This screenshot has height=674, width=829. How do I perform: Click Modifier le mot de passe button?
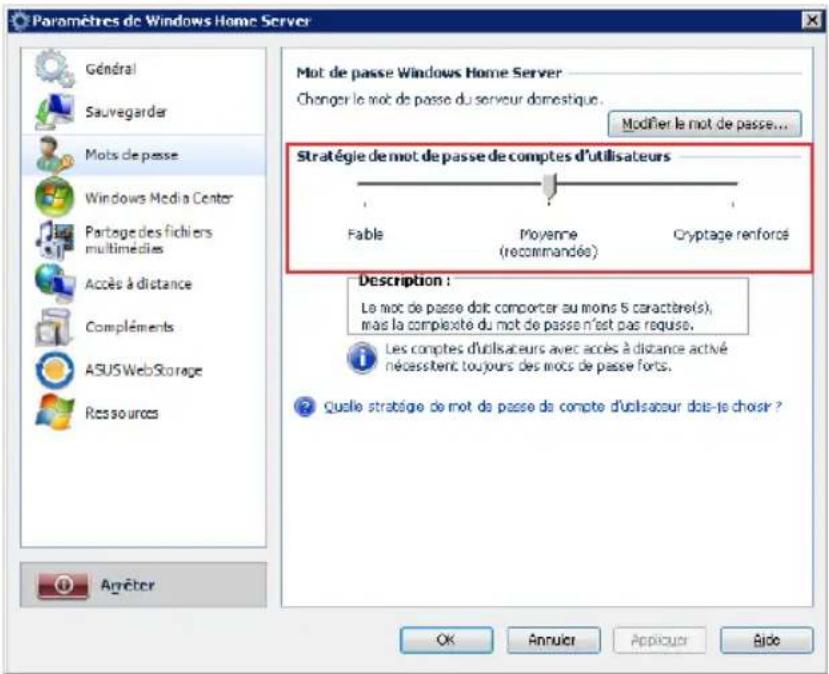705,124
